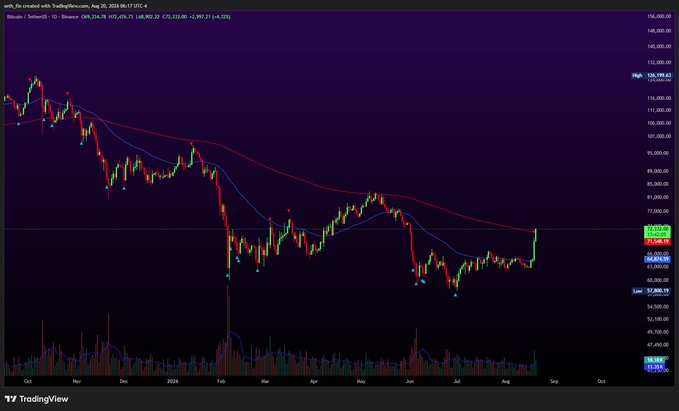Click the Dec label on the time axis
The width and height of the screenshot is (679, 411).
tap(124, 382)
